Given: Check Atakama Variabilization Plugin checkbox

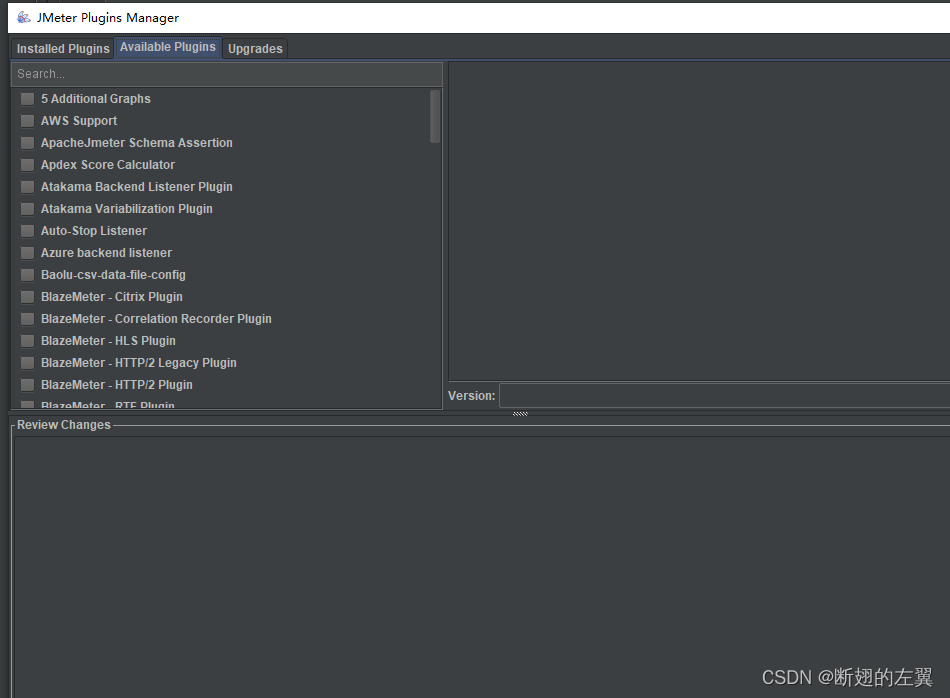Looking at the screenshot, I should (x=27, y=209).
